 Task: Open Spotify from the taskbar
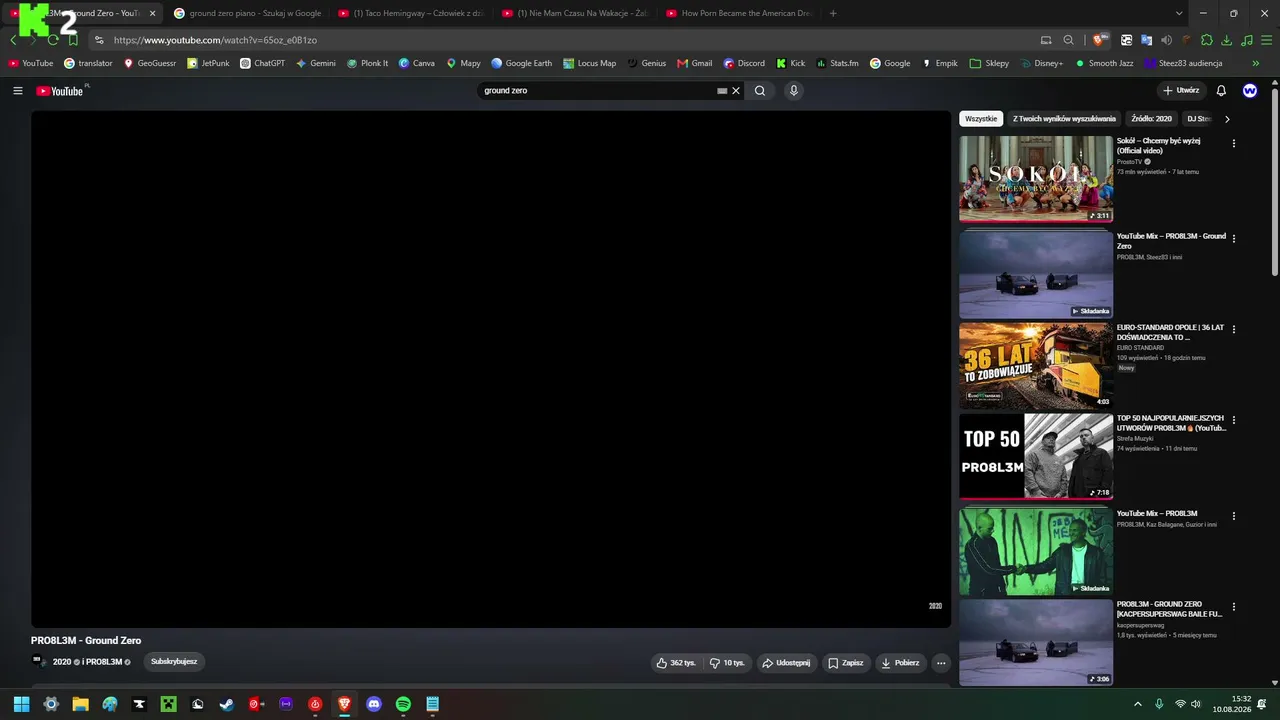click(403, 704)
